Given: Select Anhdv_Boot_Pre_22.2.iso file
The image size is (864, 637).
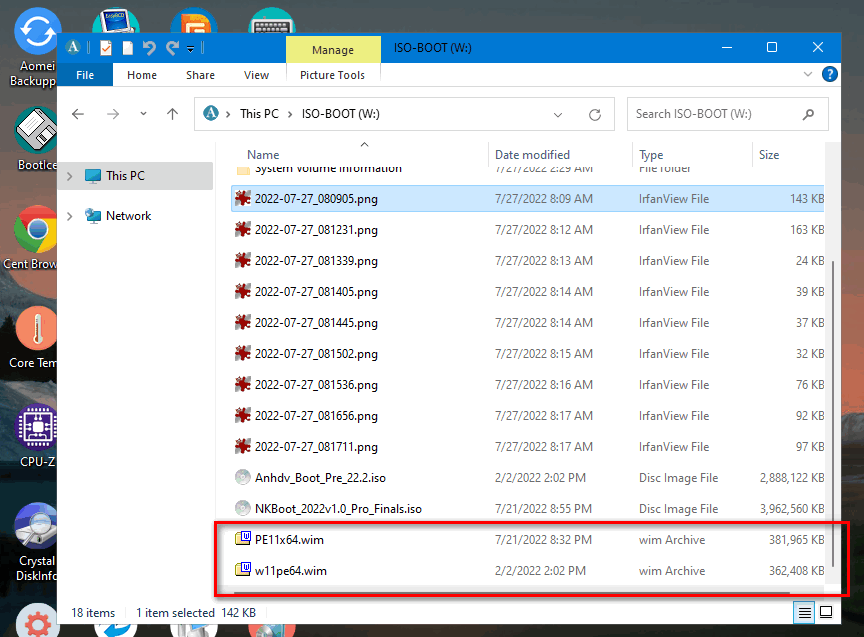Looking at the screenshot, I should [527, 478].
